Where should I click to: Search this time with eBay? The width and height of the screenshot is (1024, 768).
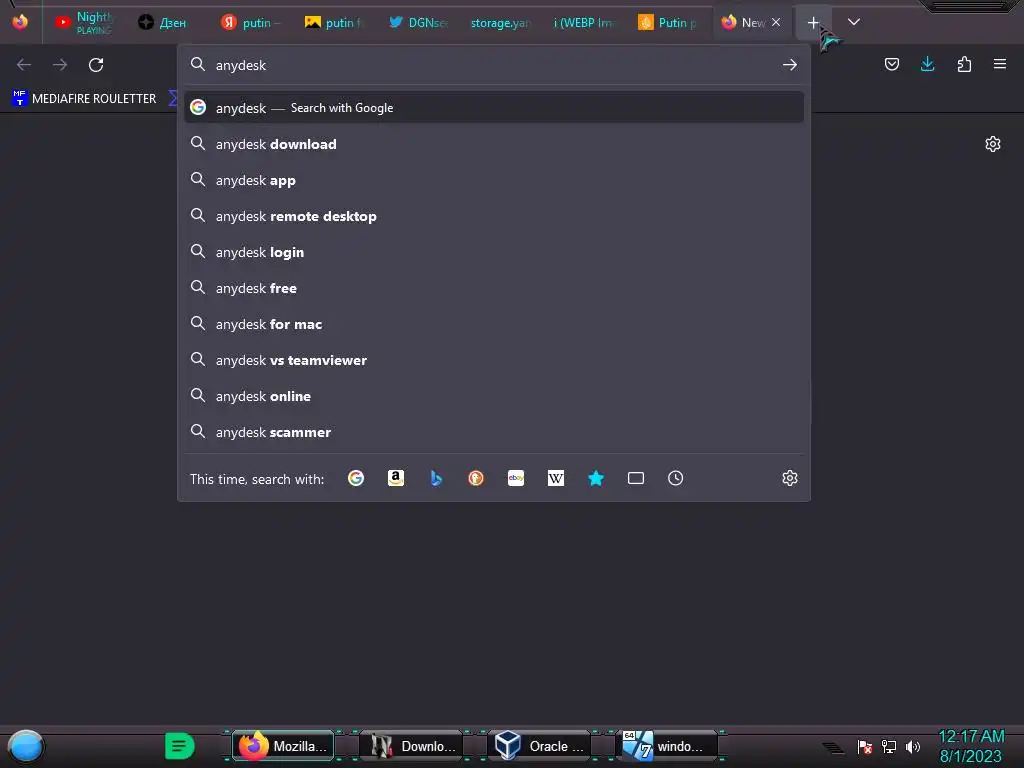coord(516,479)
